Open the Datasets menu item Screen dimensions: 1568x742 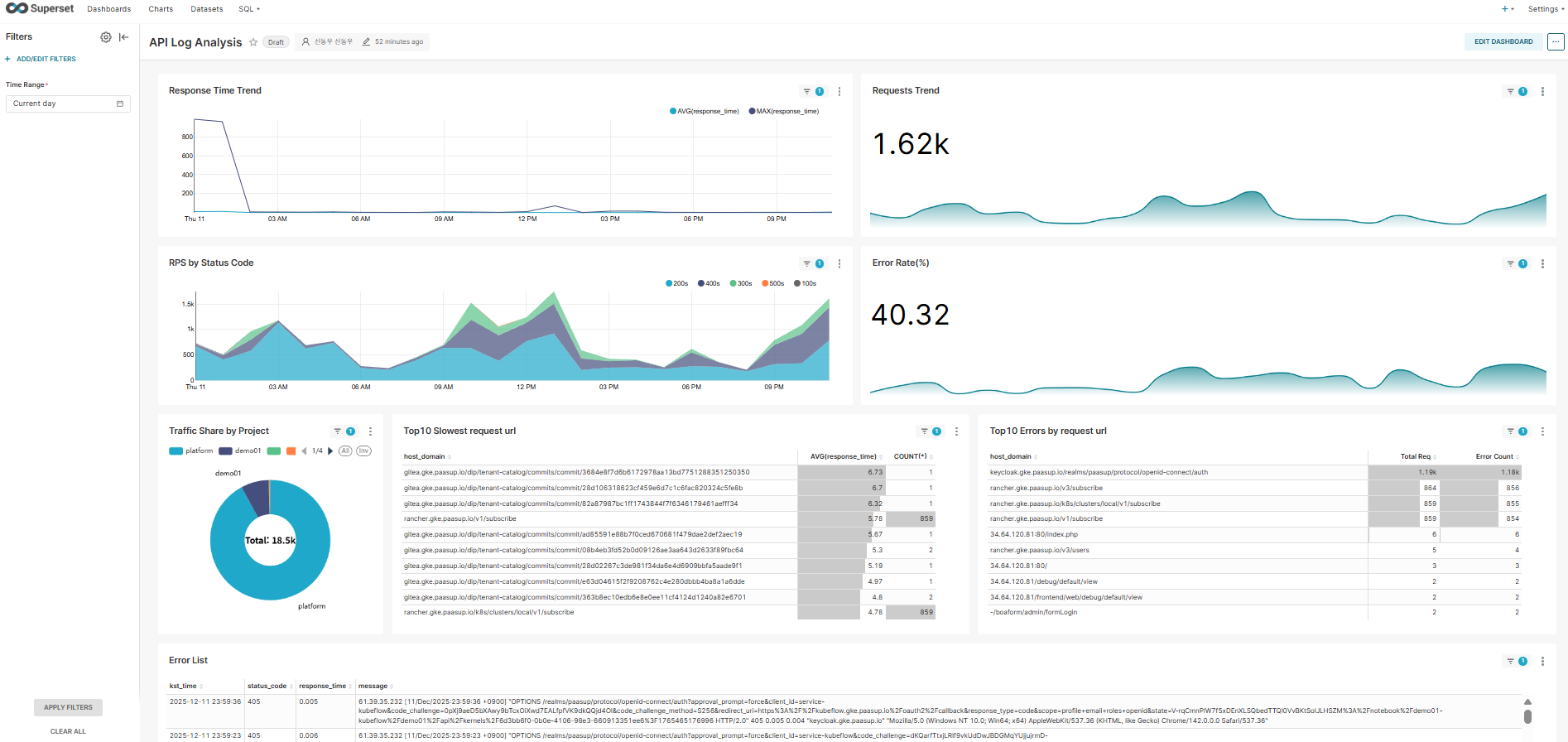coord(206,9)
